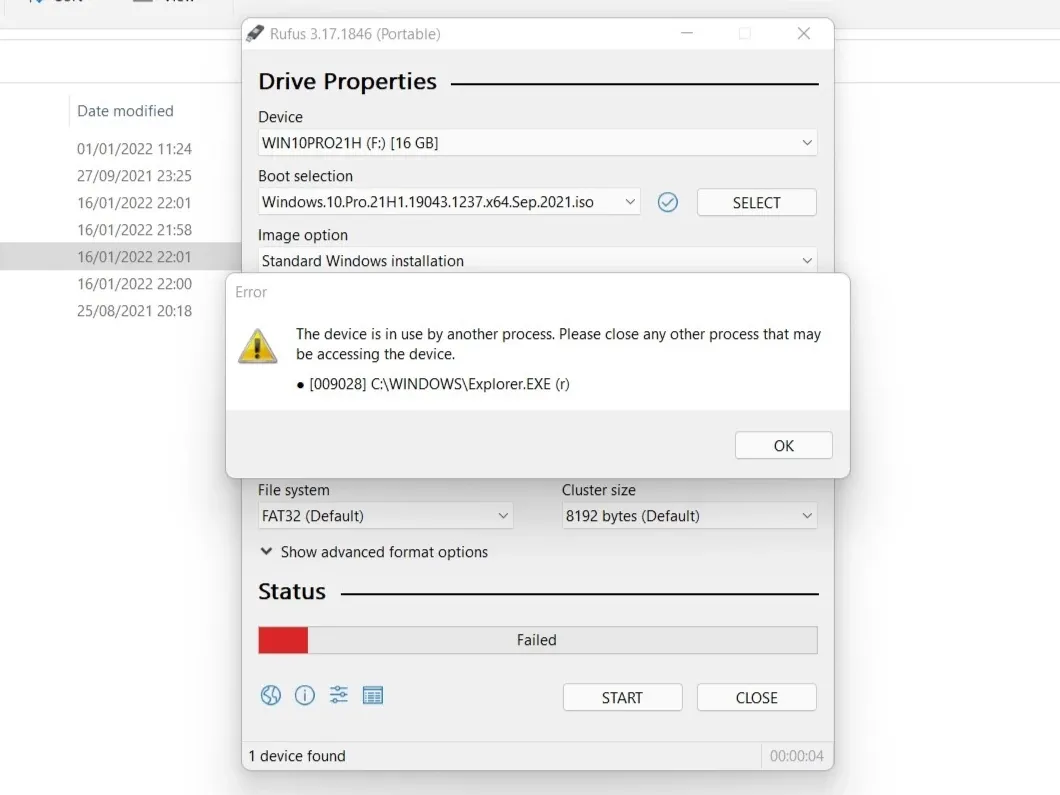Open the Cluster size 8192 bytes dropdown
1060x795 pixels.
(x=689, y=516)
